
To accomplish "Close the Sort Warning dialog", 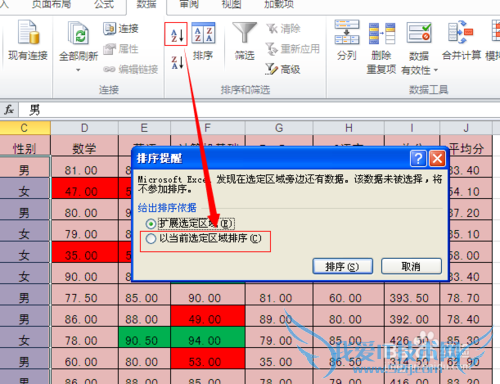I will coord(437,158).
